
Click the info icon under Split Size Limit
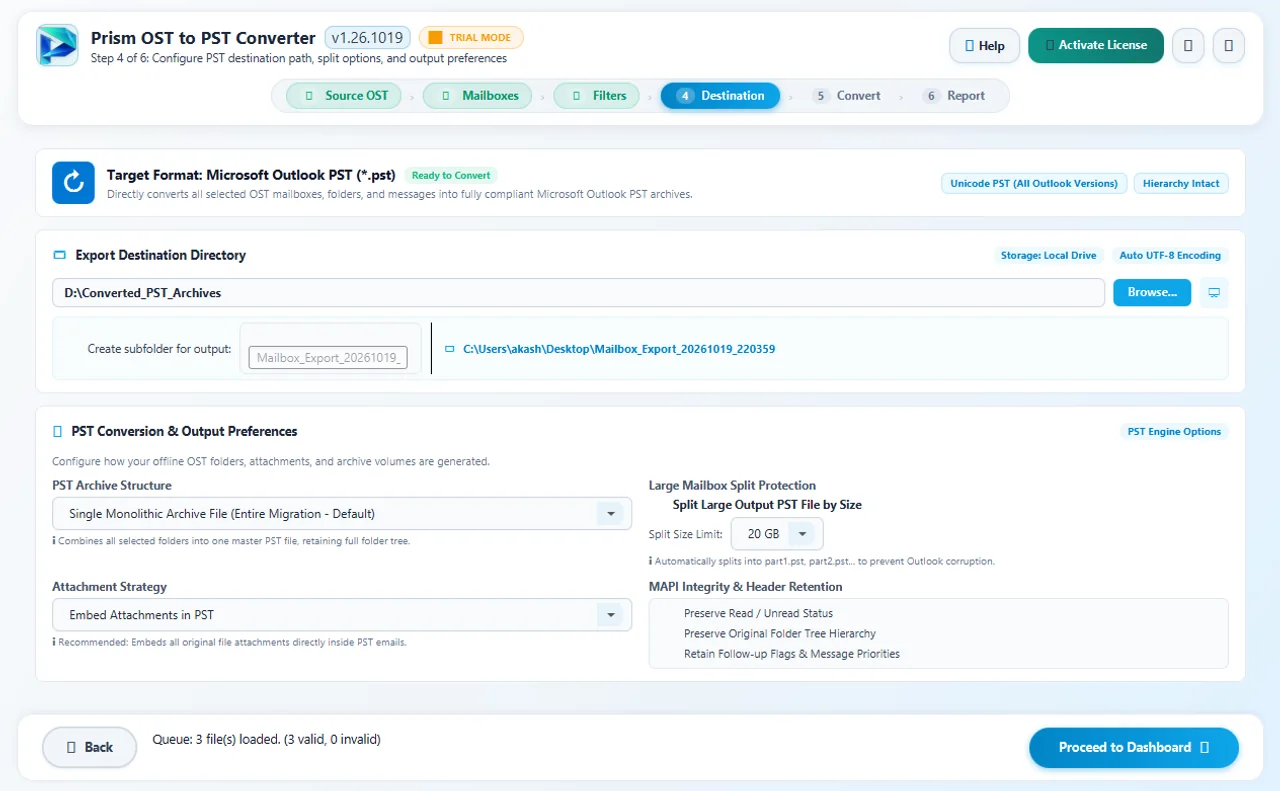point(651,561)
